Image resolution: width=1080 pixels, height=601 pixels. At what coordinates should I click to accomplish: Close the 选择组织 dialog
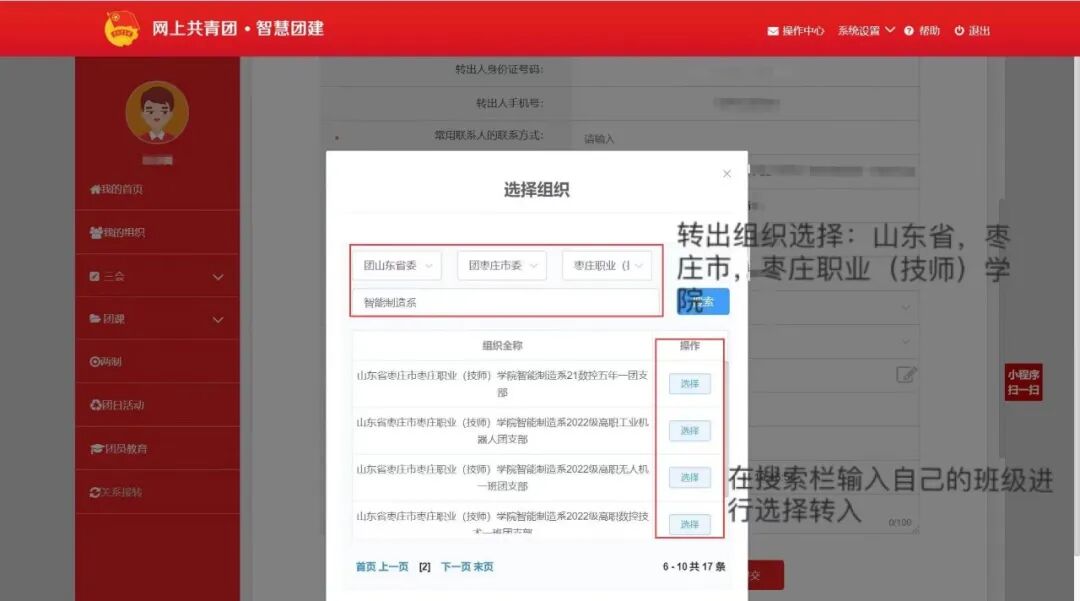click(x=727, y=173)
